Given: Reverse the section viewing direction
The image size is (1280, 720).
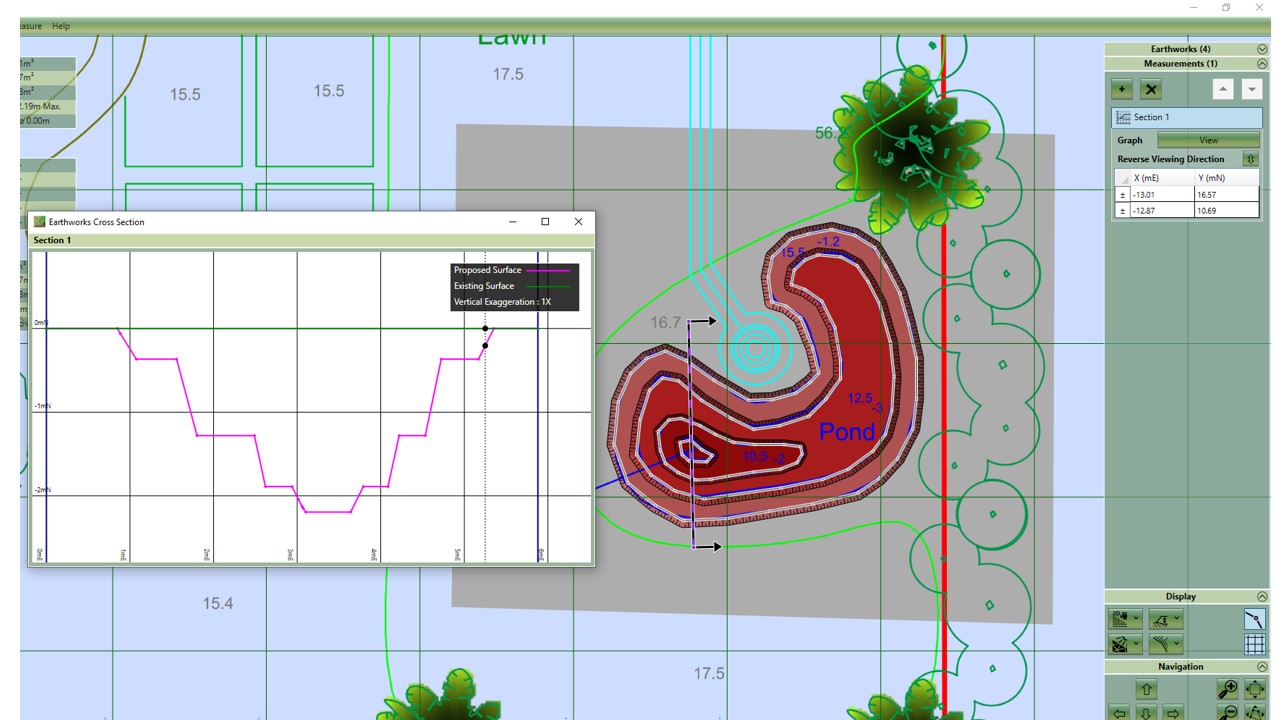Looking at the screenshot, I should pyautogui.click(x=1250, y=159).
